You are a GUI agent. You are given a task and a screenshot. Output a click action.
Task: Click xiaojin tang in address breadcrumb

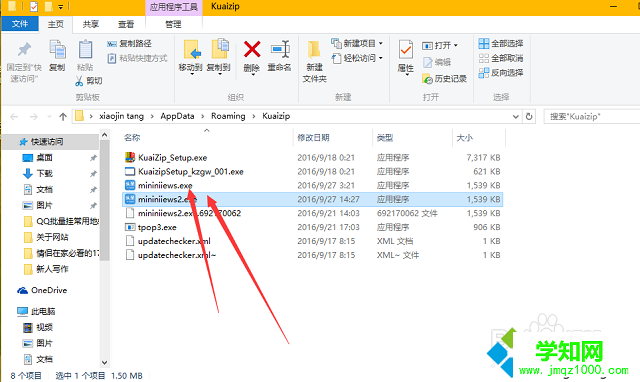[x=121, y=116]
